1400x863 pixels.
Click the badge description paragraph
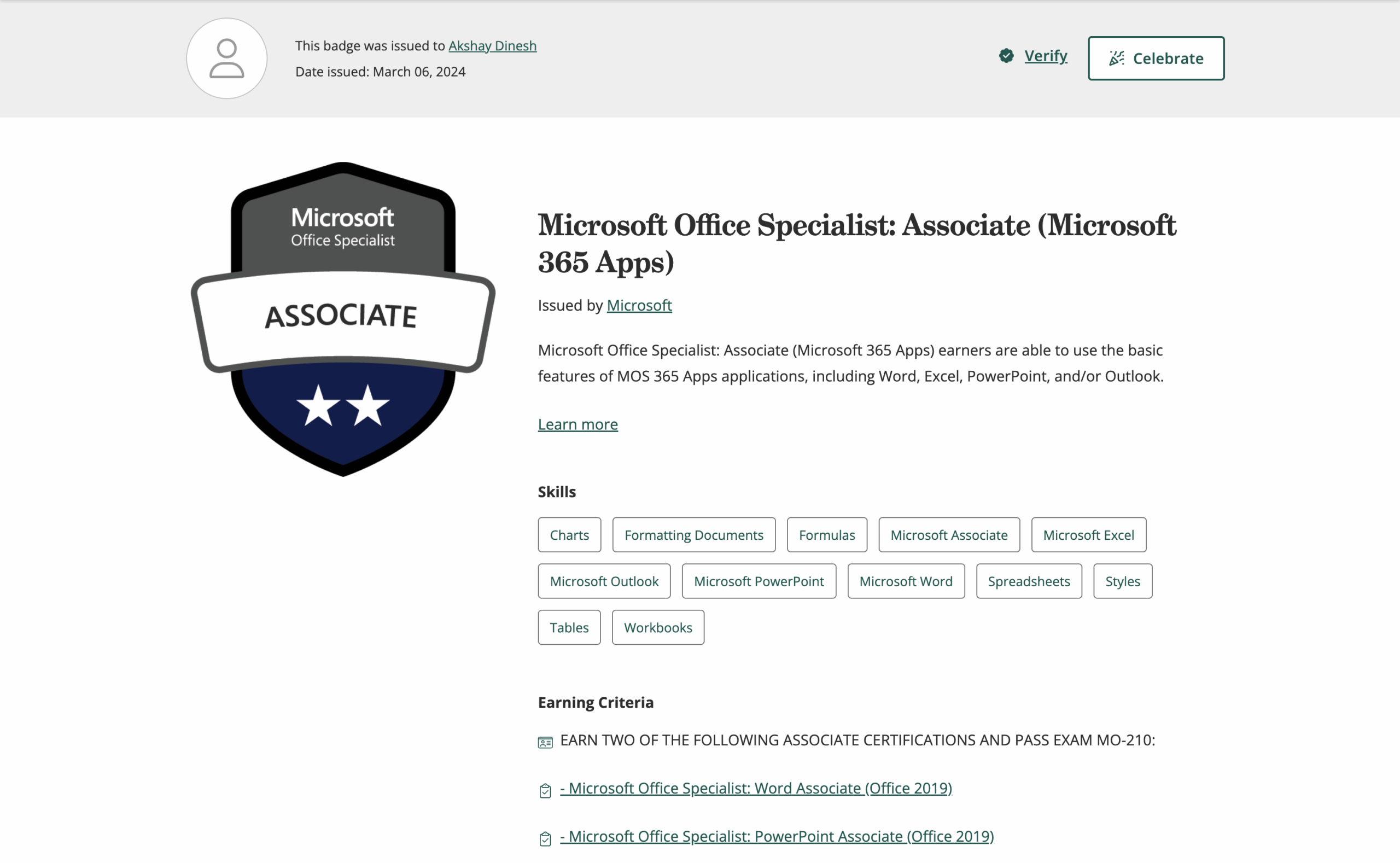pyautogui.click(x=850, y=363)
